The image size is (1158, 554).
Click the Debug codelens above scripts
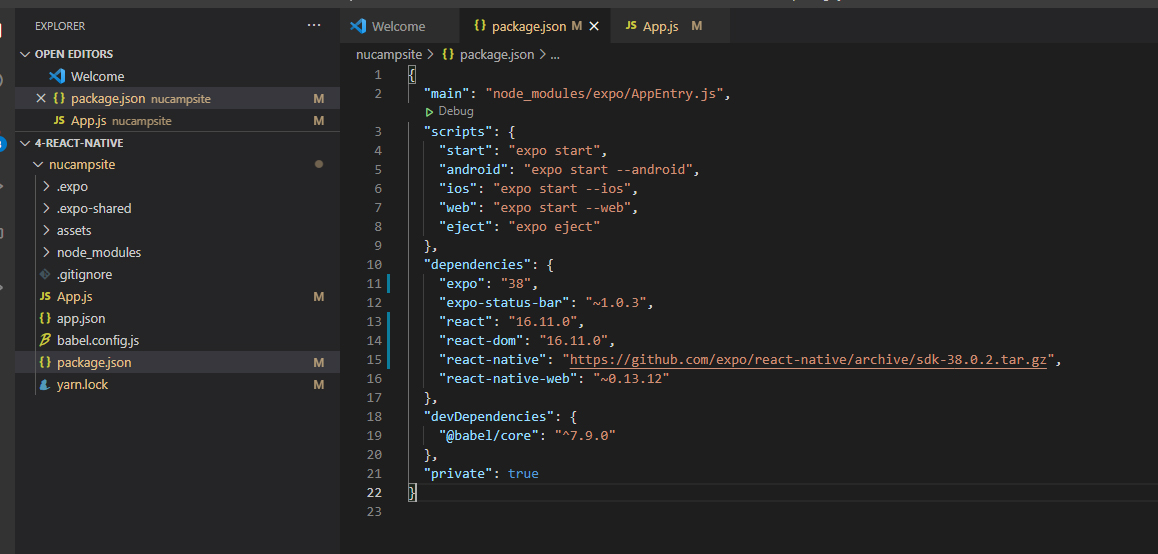[x=449, y=112]
